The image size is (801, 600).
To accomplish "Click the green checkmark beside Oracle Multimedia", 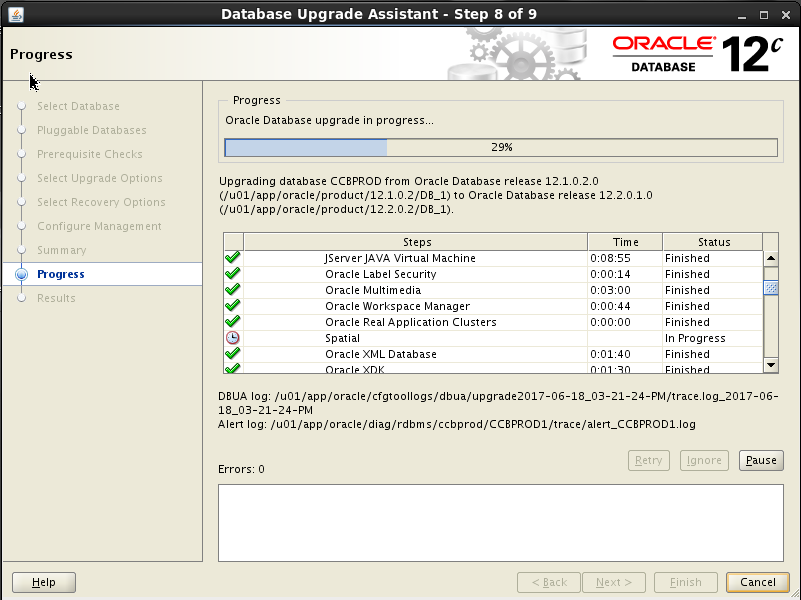I will pyautogui.click(x=232, y=290).
